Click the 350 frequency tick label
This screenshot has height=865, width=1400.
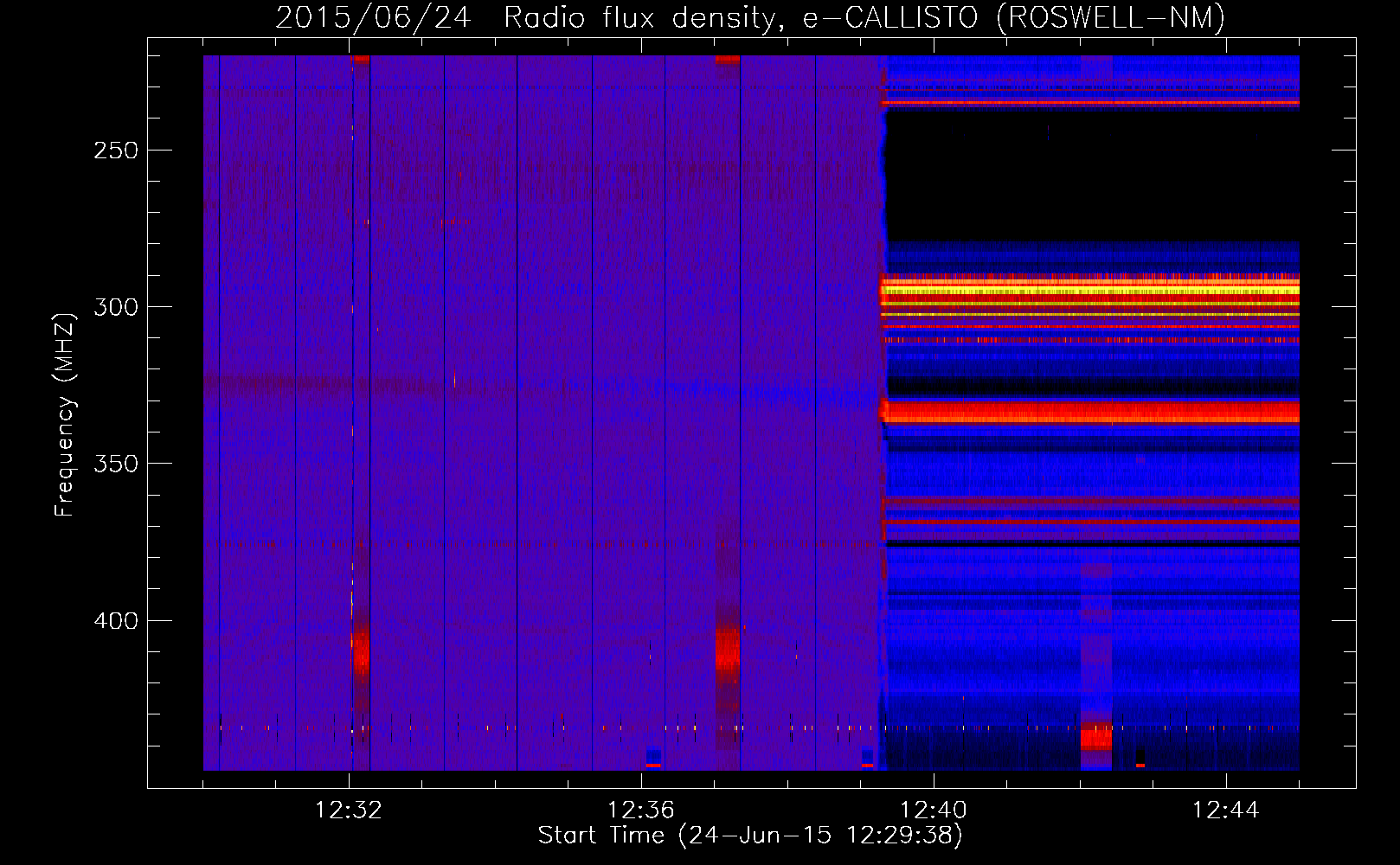coord(117,465)
